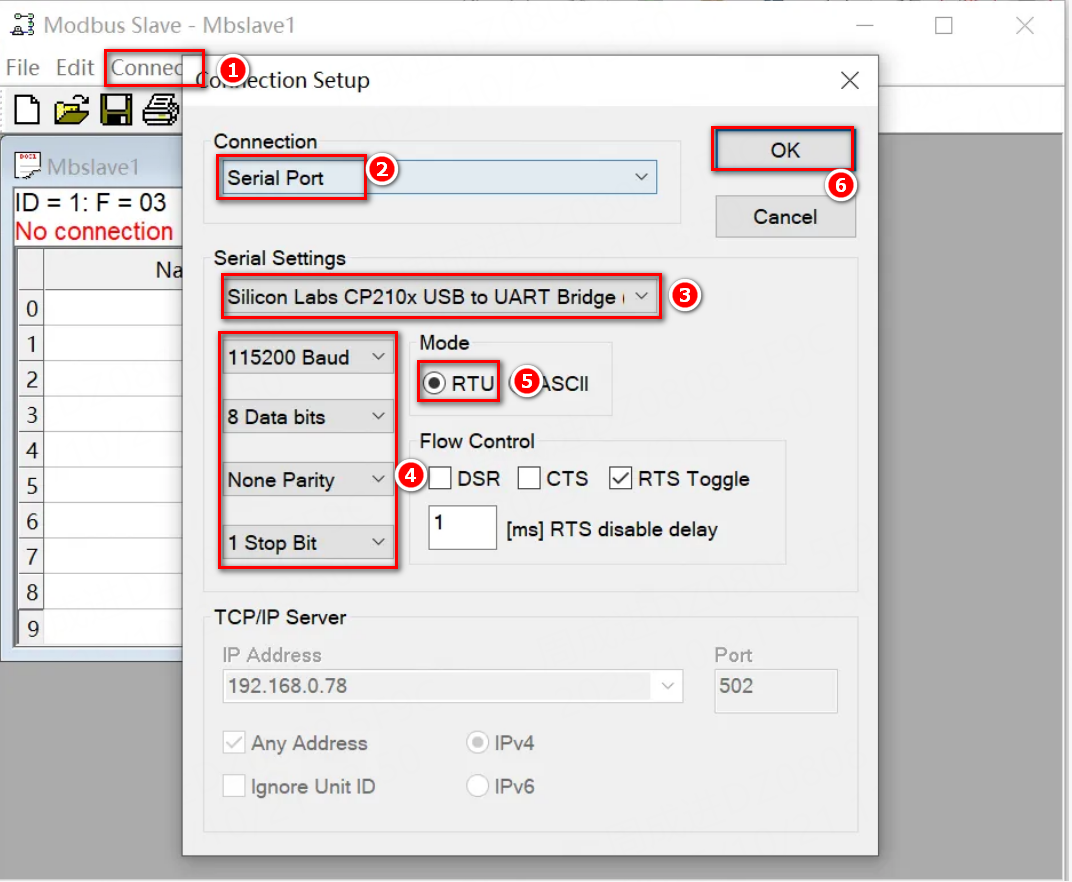This screenshot has height=882, width=1072.
Task: Click the New document toolbar icon
Action: (27, 109)
